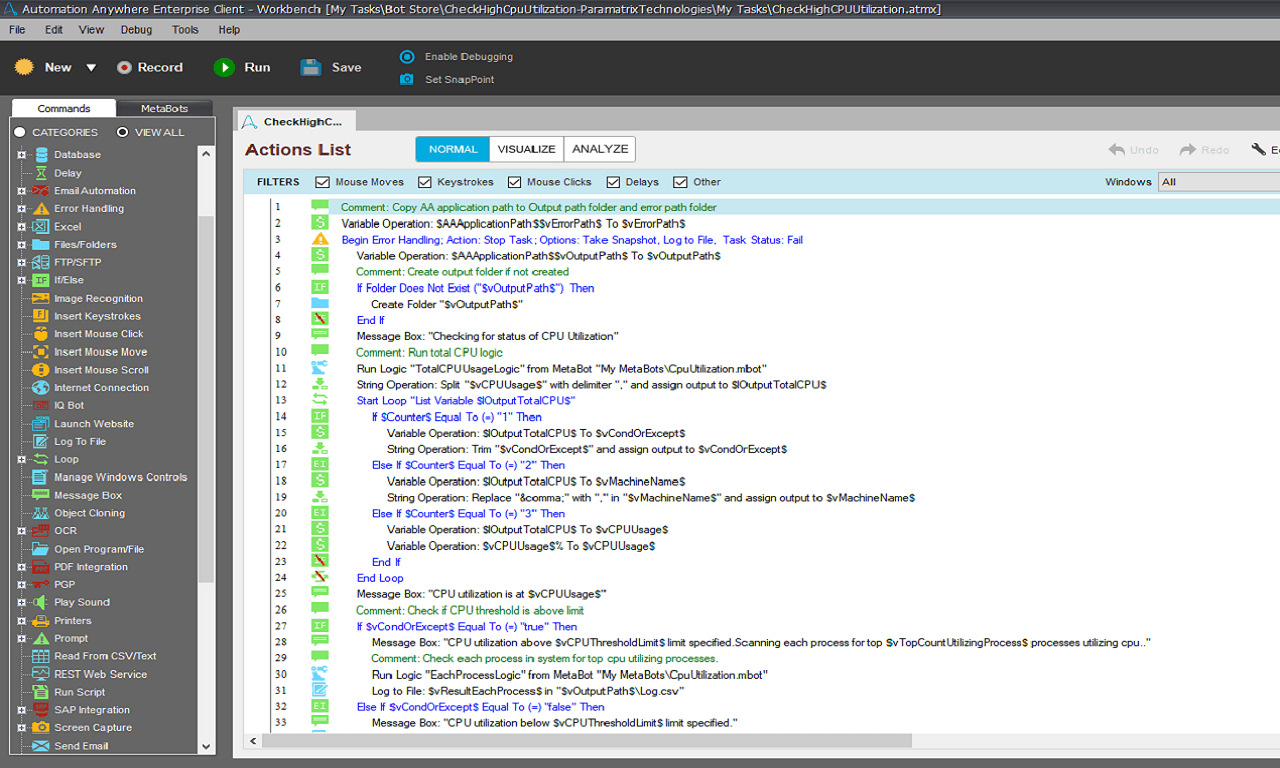Image resolution: width=1280 pixels, height=768 pixels.
Task: Expand the PDF Integration tree node
Action: 21,567
